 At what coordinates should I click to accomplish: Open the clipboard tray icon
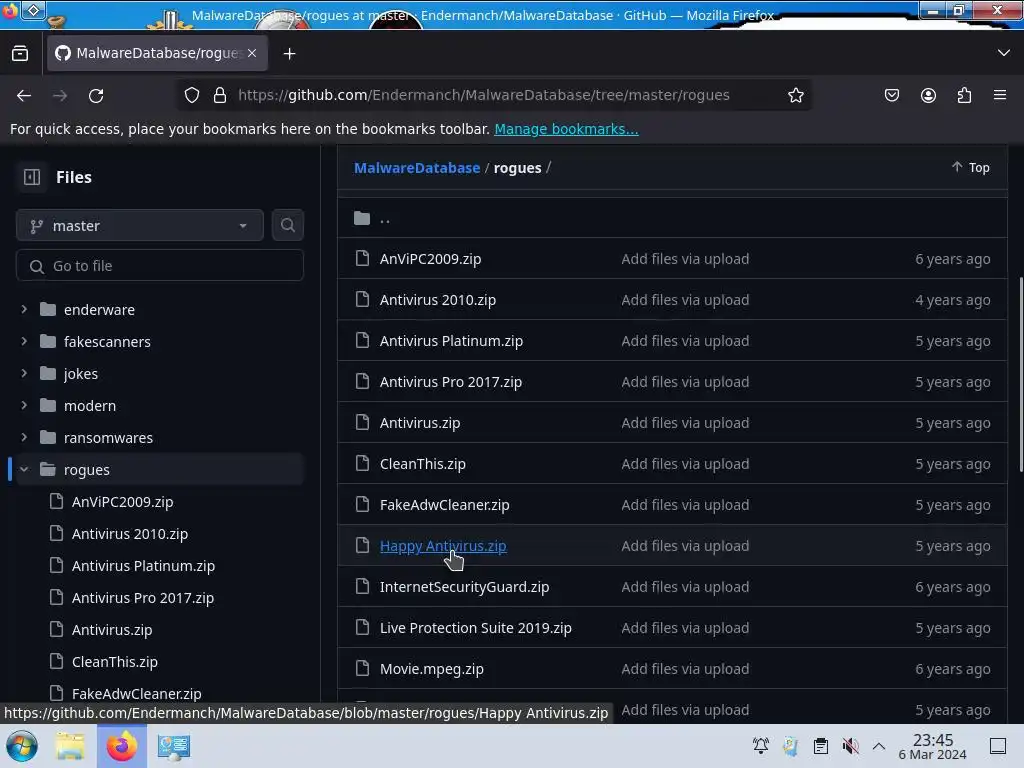pos(821,746)
